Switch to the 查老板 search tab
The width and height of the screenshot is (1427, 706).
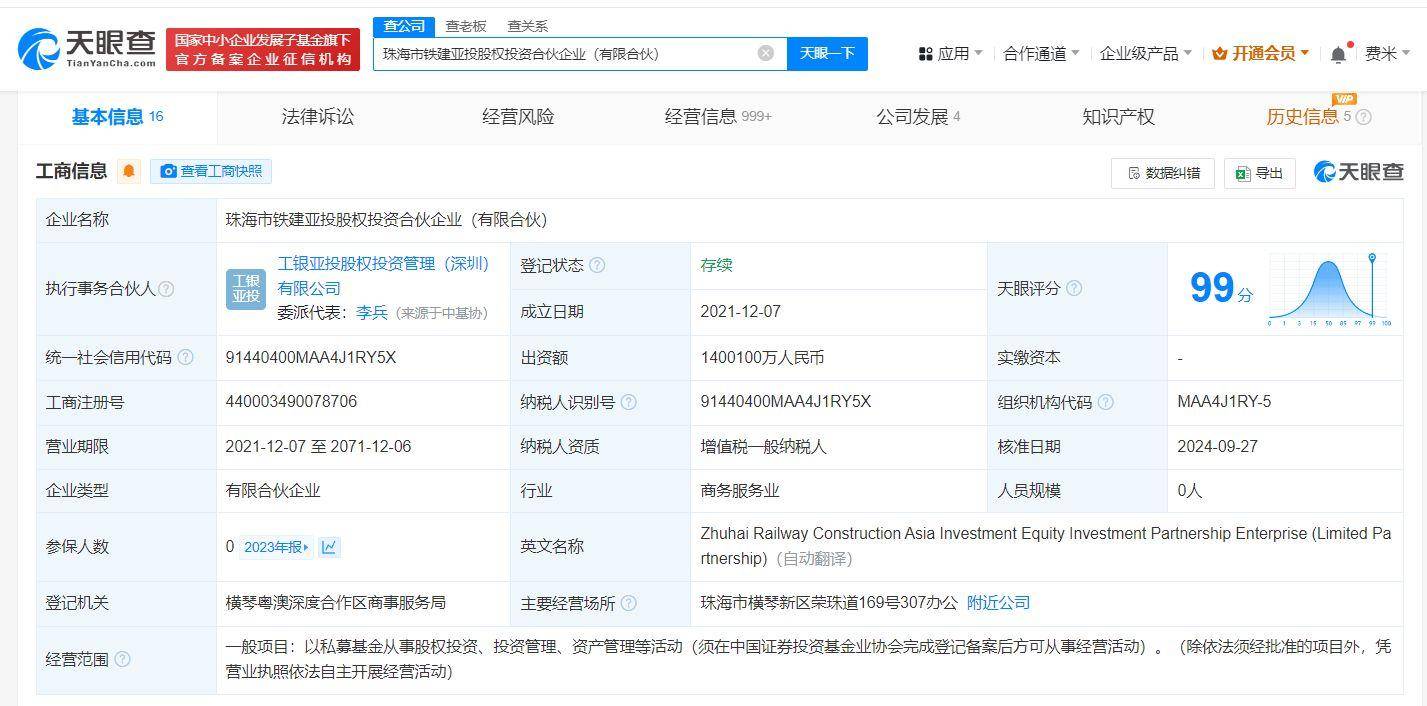click(466, 26)
